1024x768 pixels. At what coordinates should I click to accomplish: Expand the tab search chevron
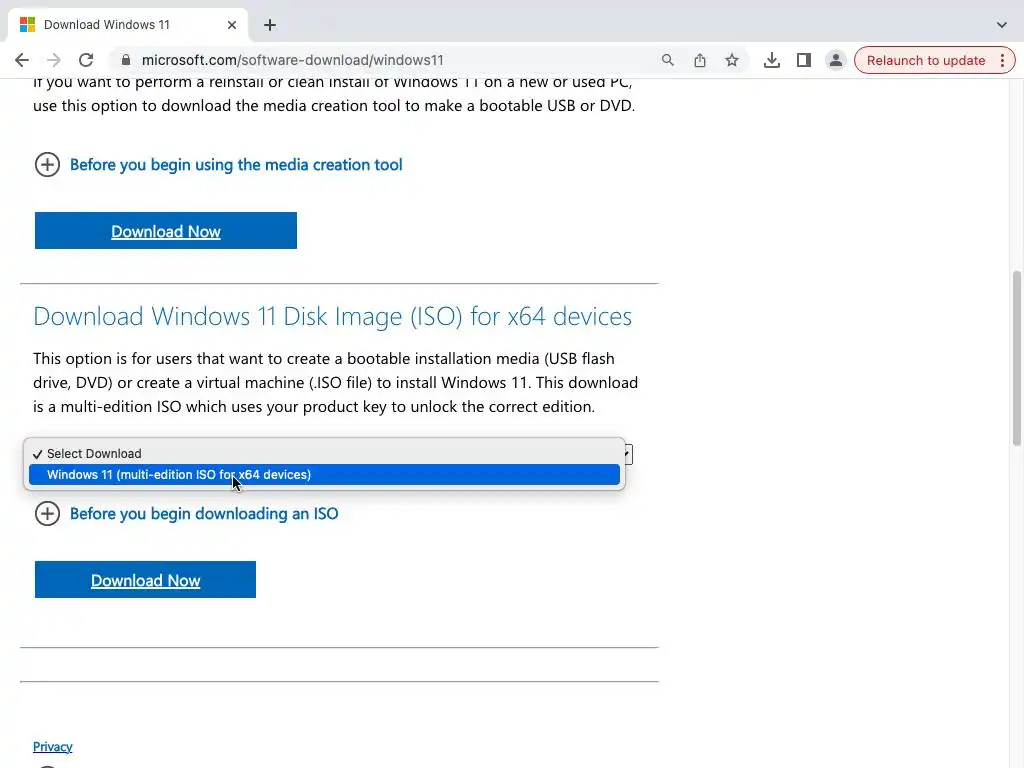tap(1002, 25)
